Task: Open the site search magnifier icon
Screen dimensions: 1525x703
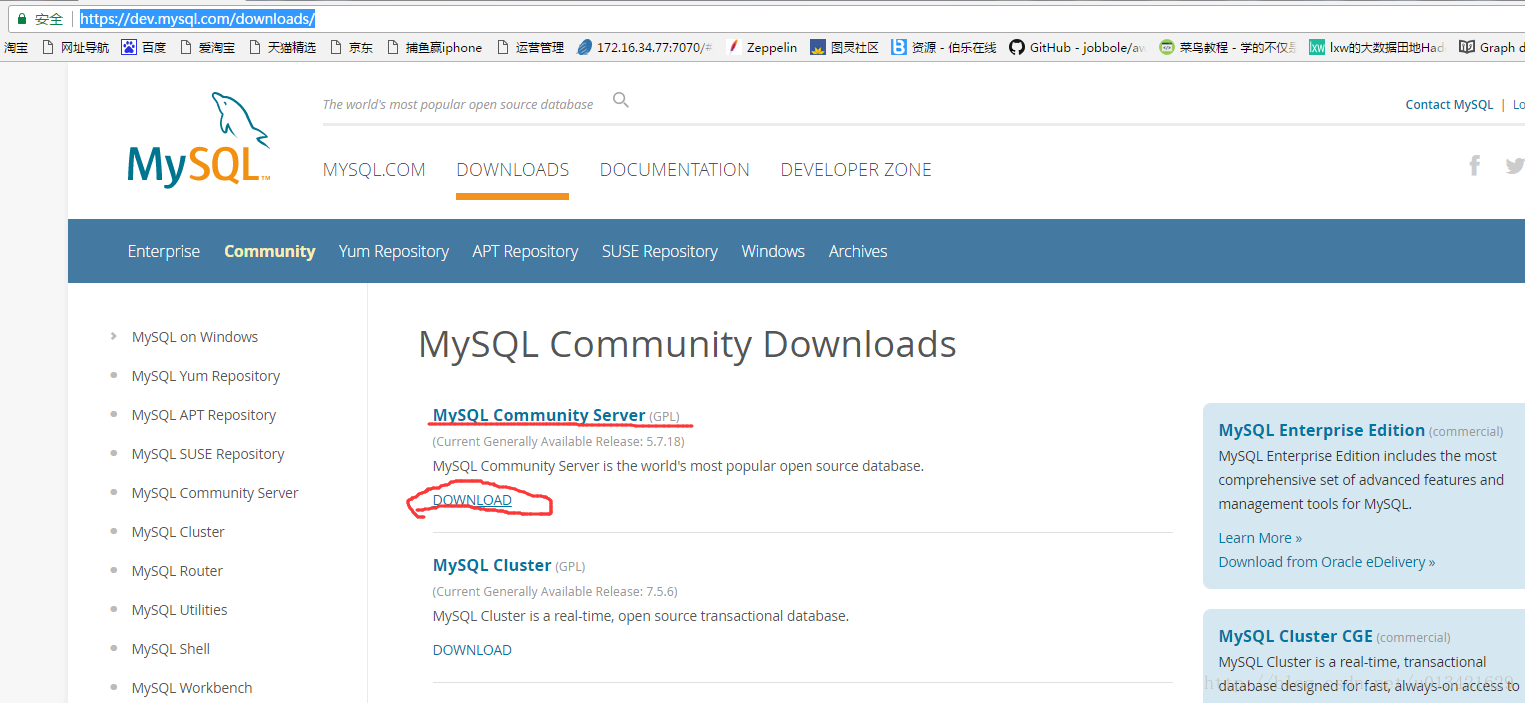Action: 621,100
